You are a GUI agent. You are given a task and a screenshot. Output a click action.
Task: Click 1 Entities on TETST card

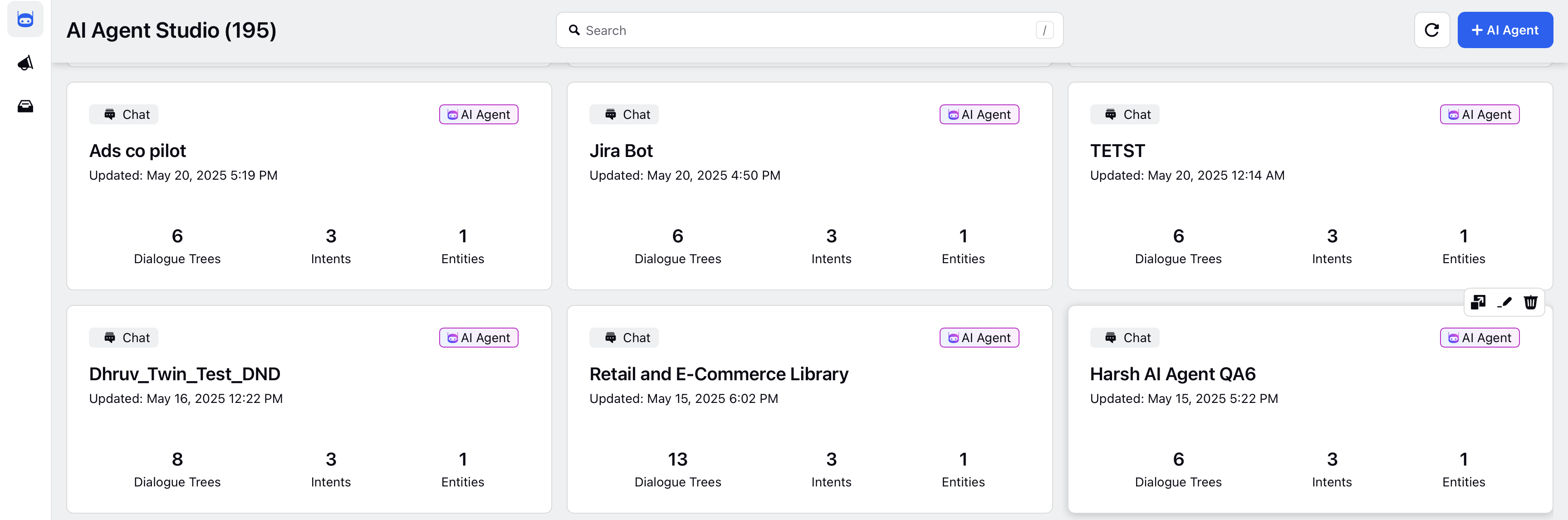tap(1463, 246)
